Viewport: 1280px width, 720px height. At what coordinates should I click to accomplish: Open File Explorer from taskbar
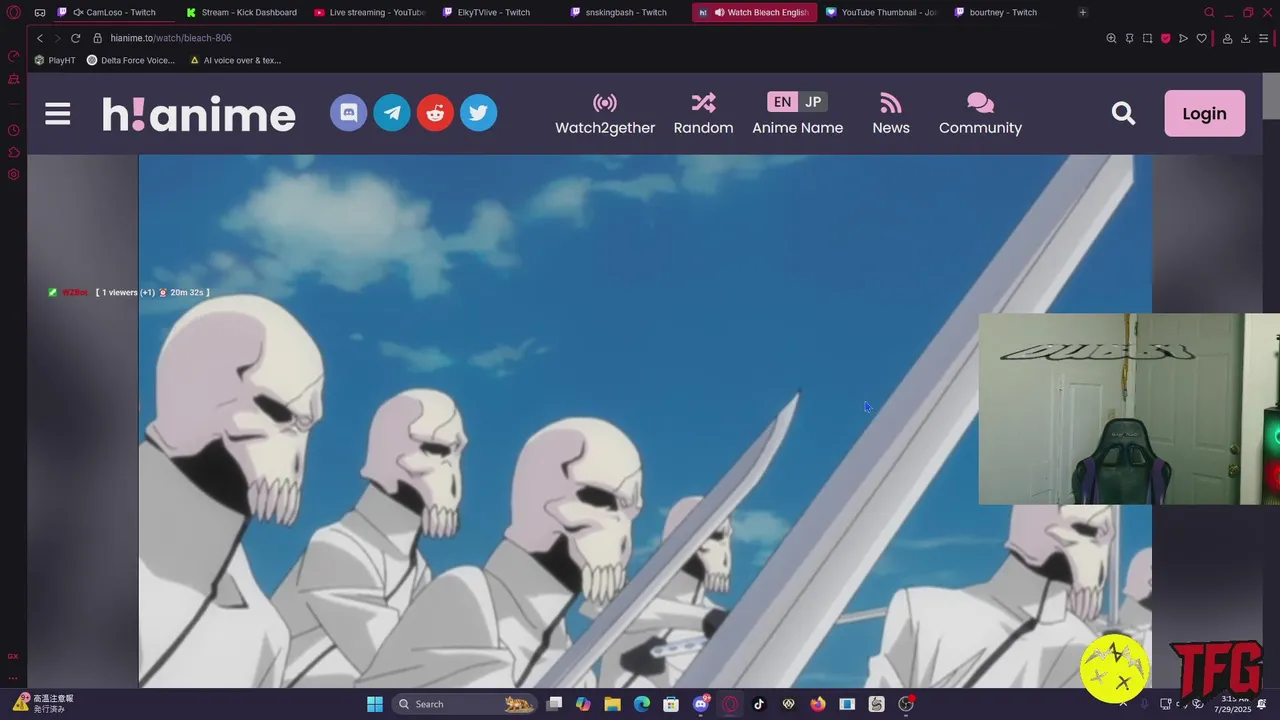(612, 704)
